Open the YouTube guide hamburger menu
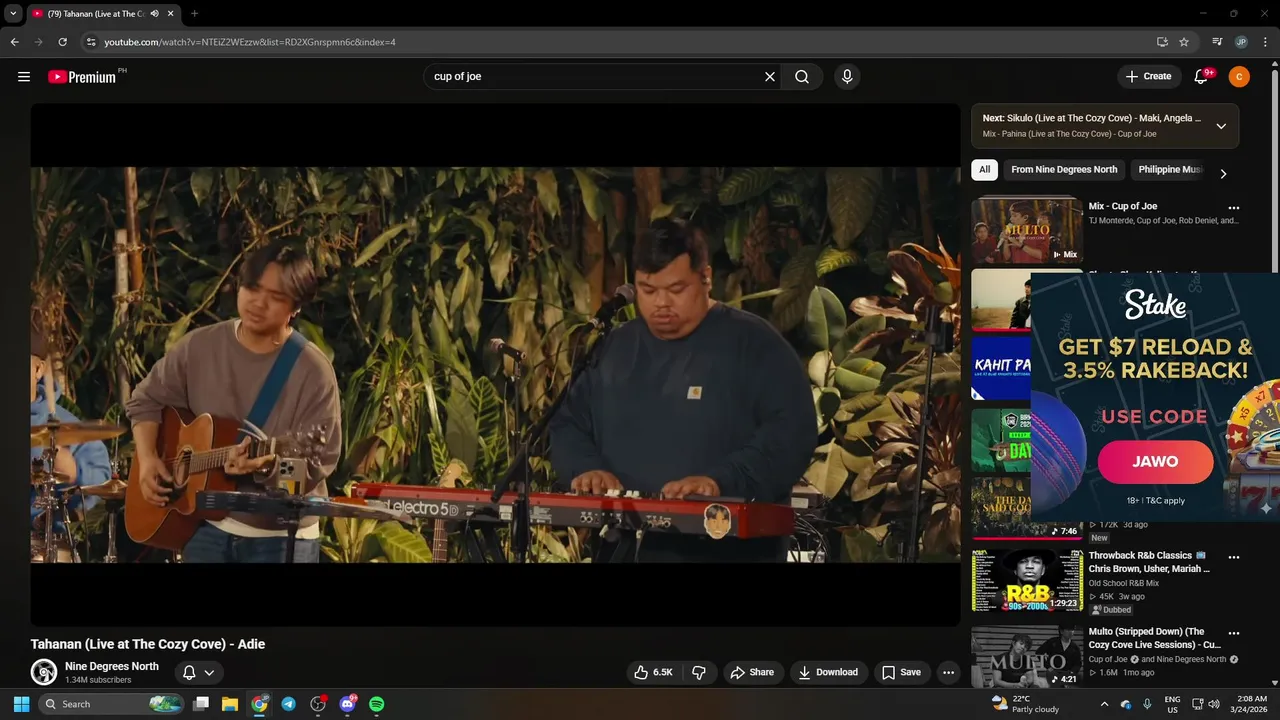This screenshot has width=1280, height=720. click(x=24, y=76)
